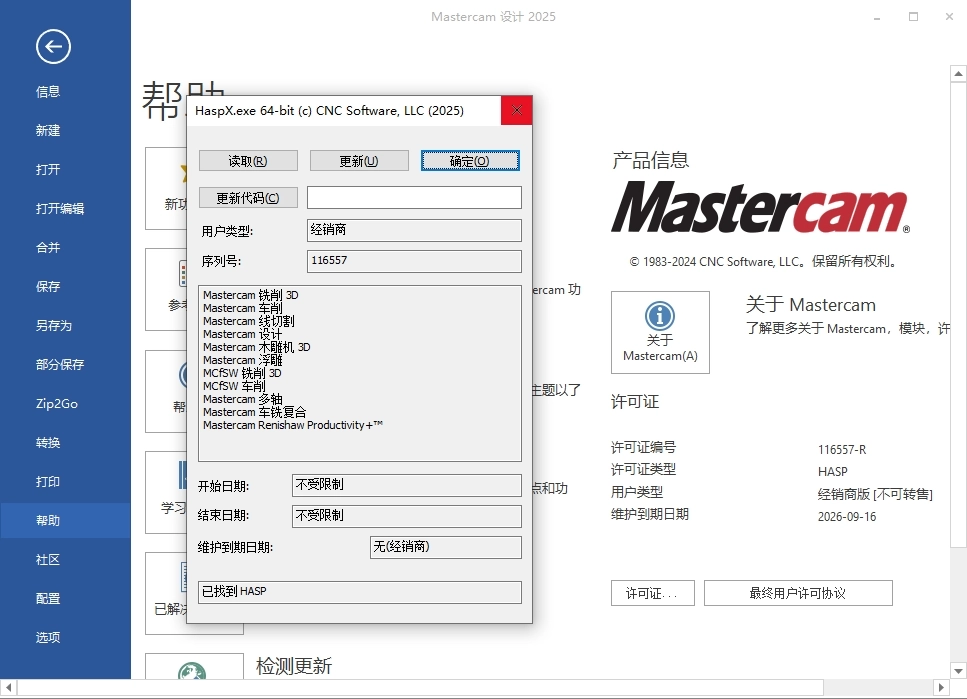Open 选项 in the sidebar
Screen dimensions: 967x699
pyautogui.click(x=48, y=638)
